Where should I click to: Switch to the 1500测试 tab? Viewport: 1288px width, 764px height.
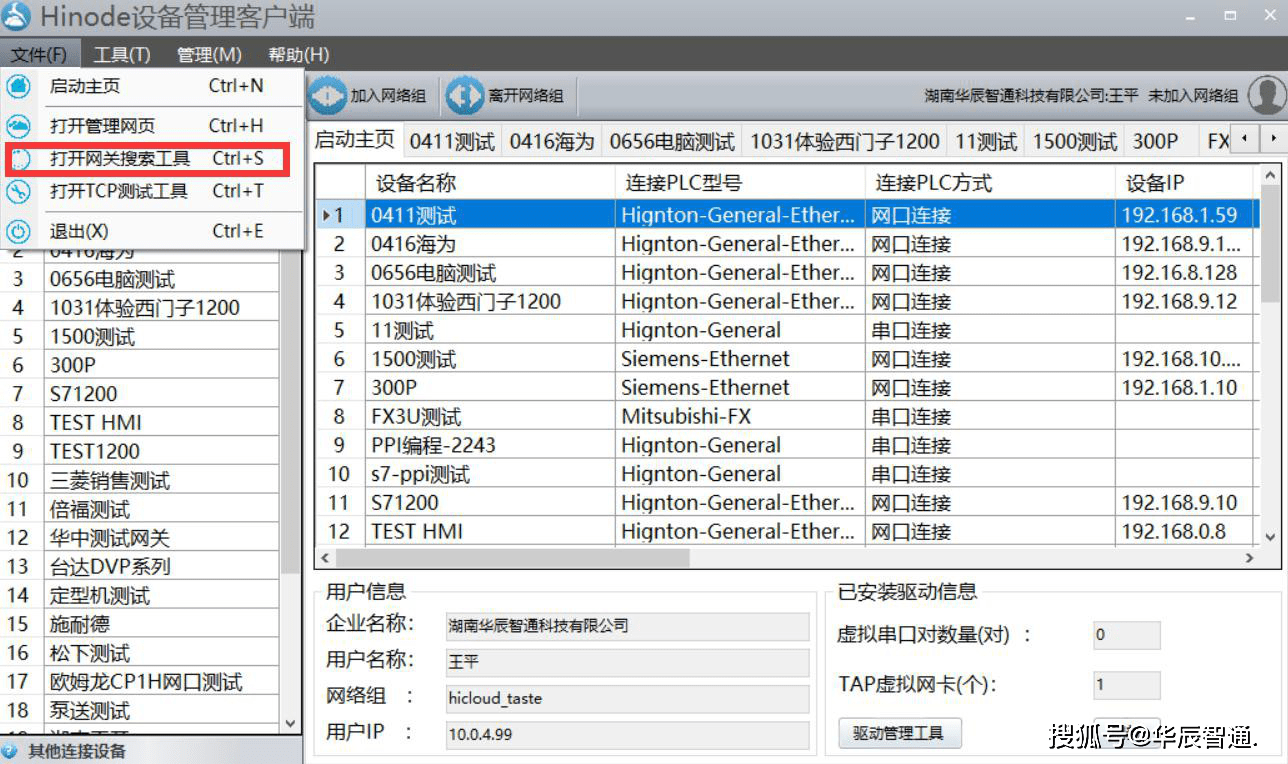click(x=1073, y=142)
